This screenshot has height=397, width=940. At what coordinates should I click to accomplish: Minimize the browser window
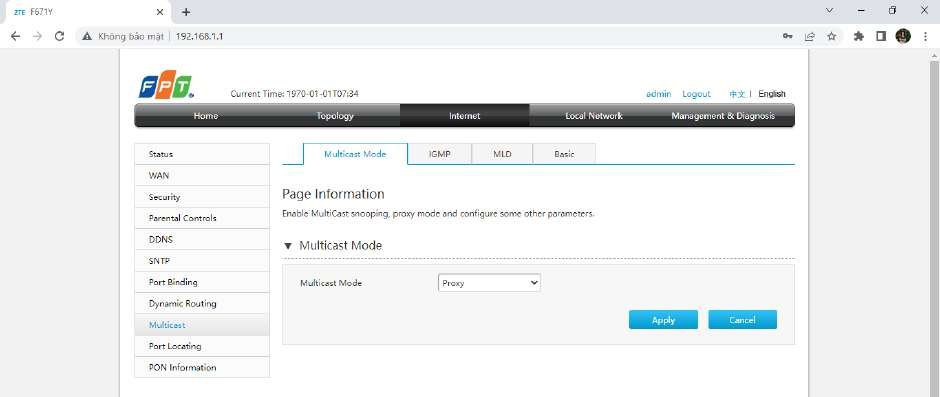861,11
